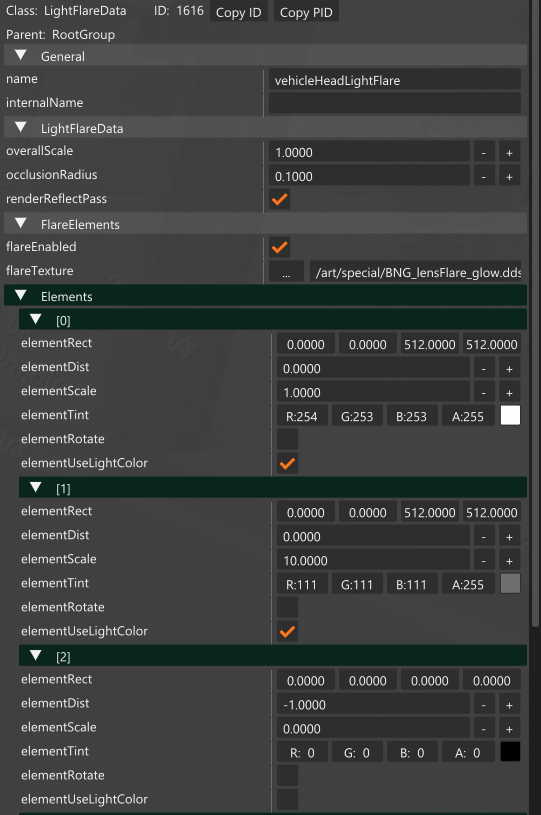Increase overallScale with plus button
The image size is (541, 815).
tap(509, 152)
